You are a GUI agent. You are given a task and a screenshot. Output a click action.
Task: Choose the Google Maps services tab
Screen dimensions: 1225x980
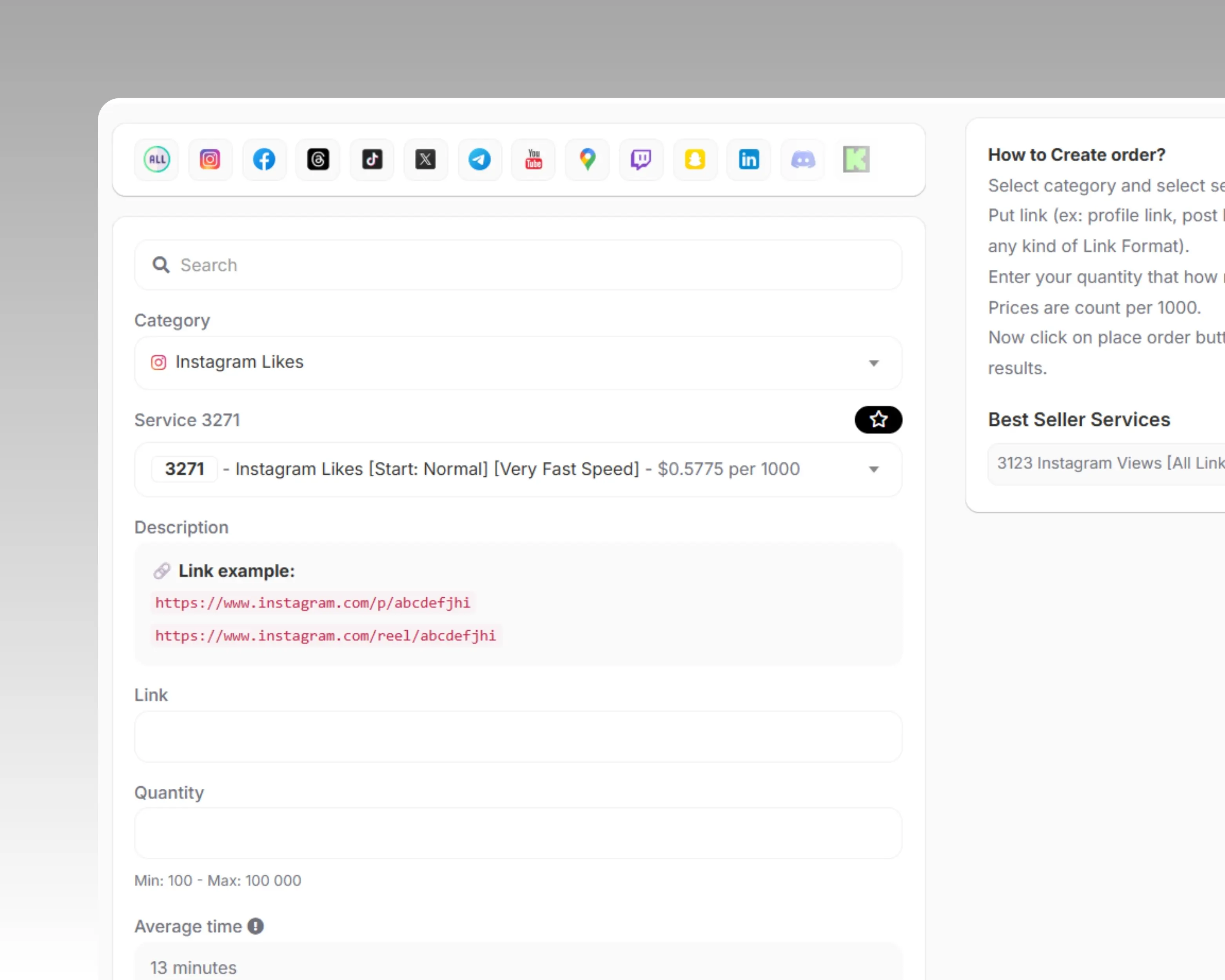(587, 160)
